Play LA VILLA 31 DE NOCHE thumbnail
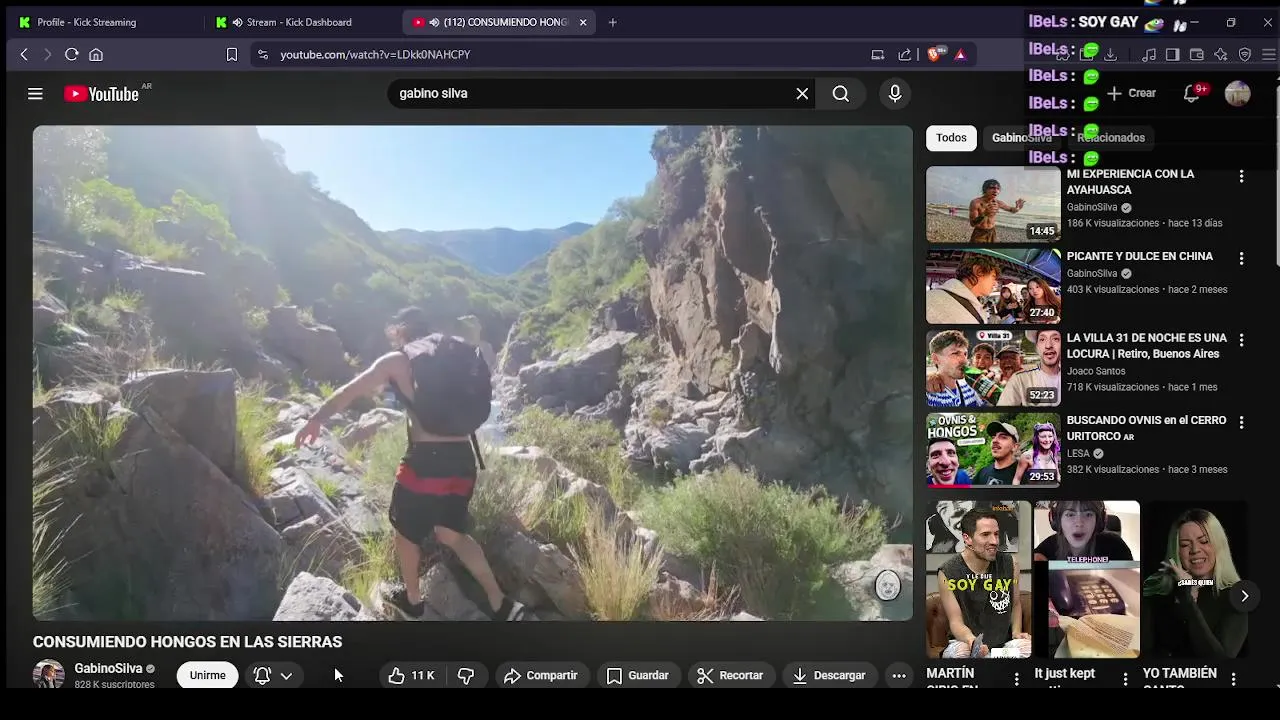Viewport: 1280px width, 720px height. point(993,368)
